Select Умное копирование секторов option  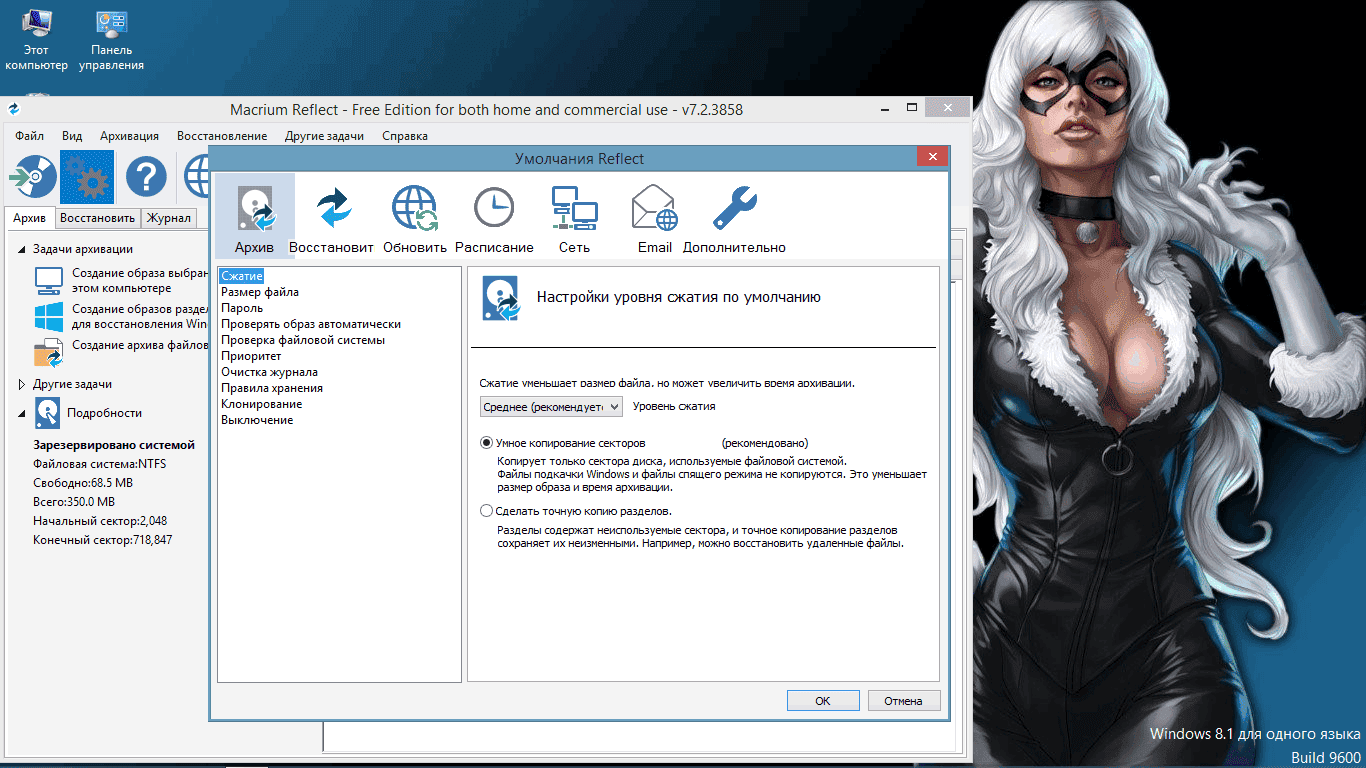(563, 443)
